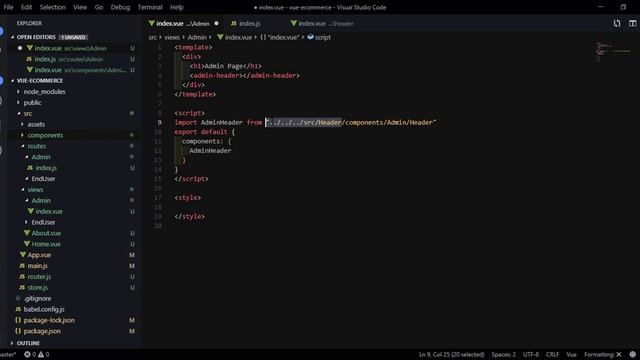
Task: Expand the OUTLINE section
Action: tap(28, 343)
